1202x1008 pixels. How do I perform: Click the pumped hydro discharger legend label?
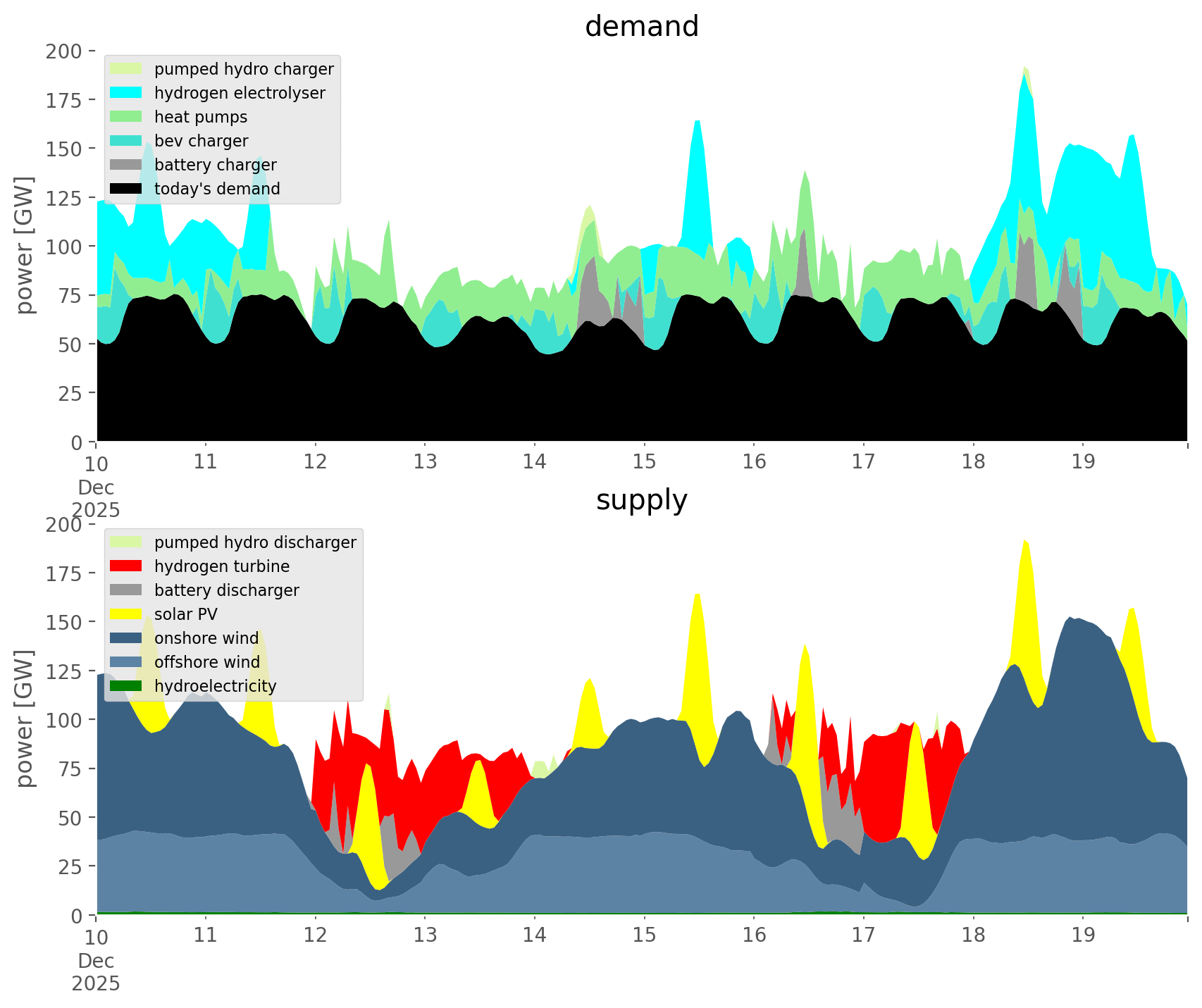pos(255,542)
